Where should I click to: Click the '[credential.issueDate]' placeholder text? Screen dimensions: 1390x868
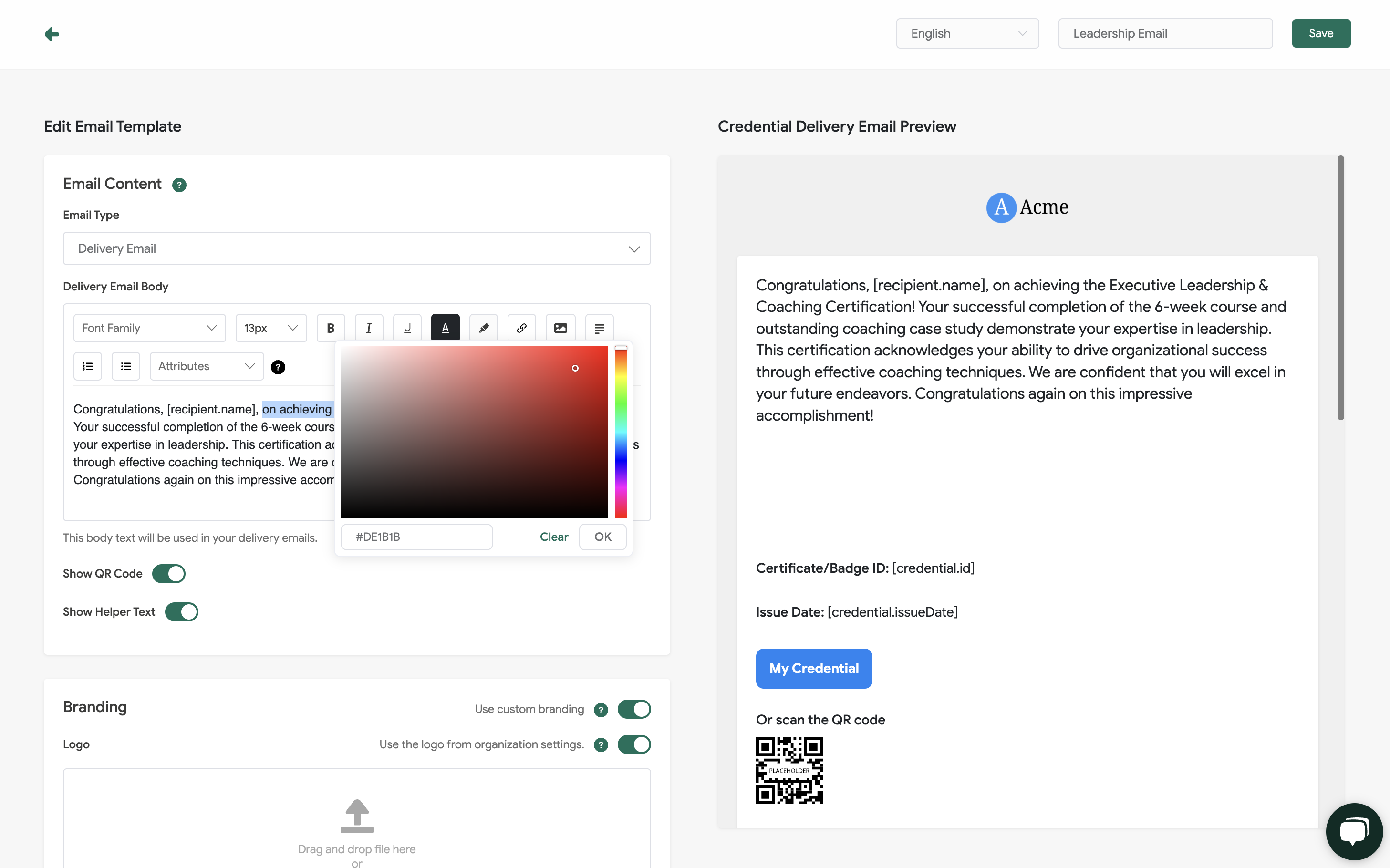(892, 612)
